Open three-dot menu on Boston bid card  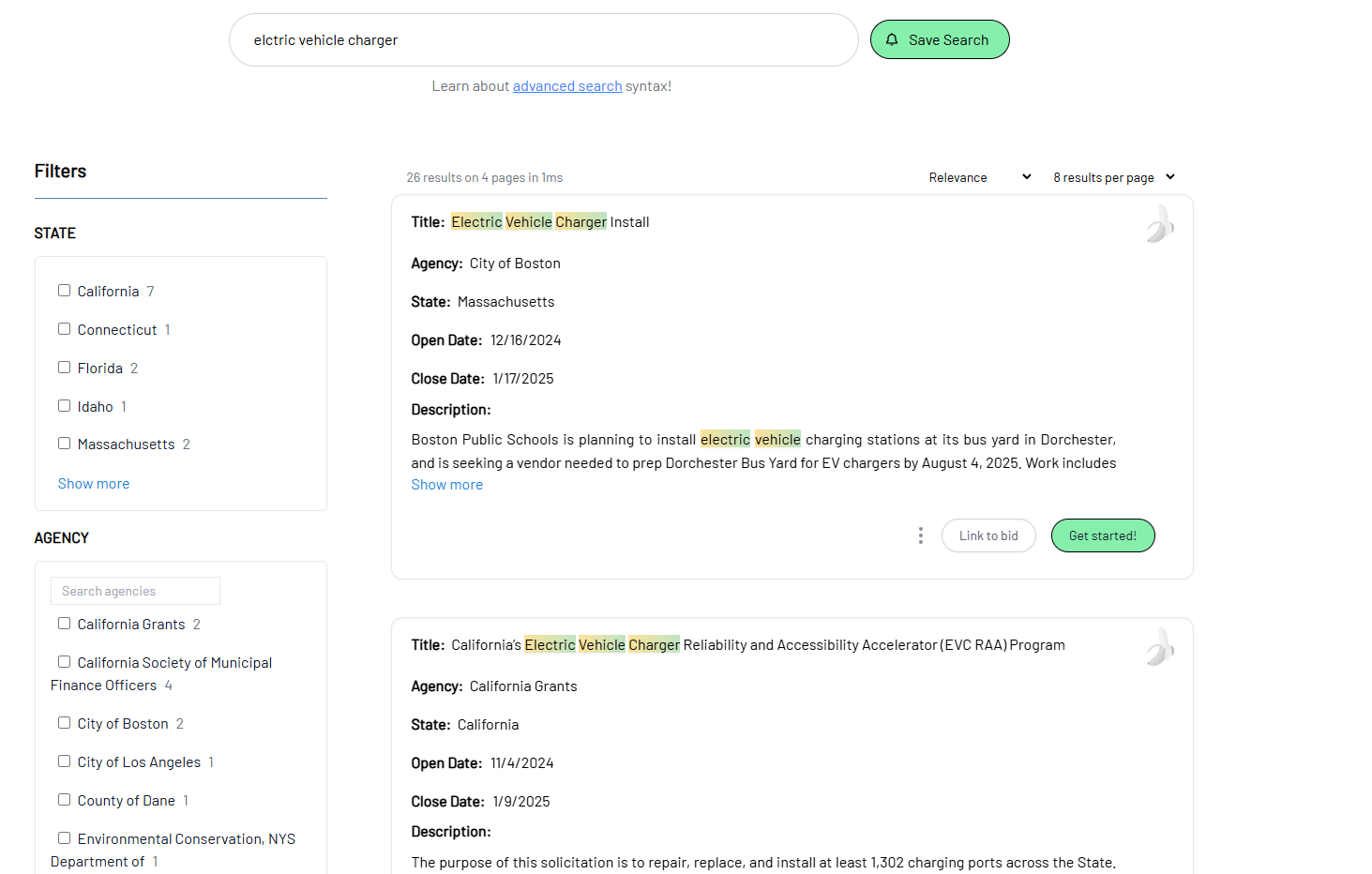920,535
